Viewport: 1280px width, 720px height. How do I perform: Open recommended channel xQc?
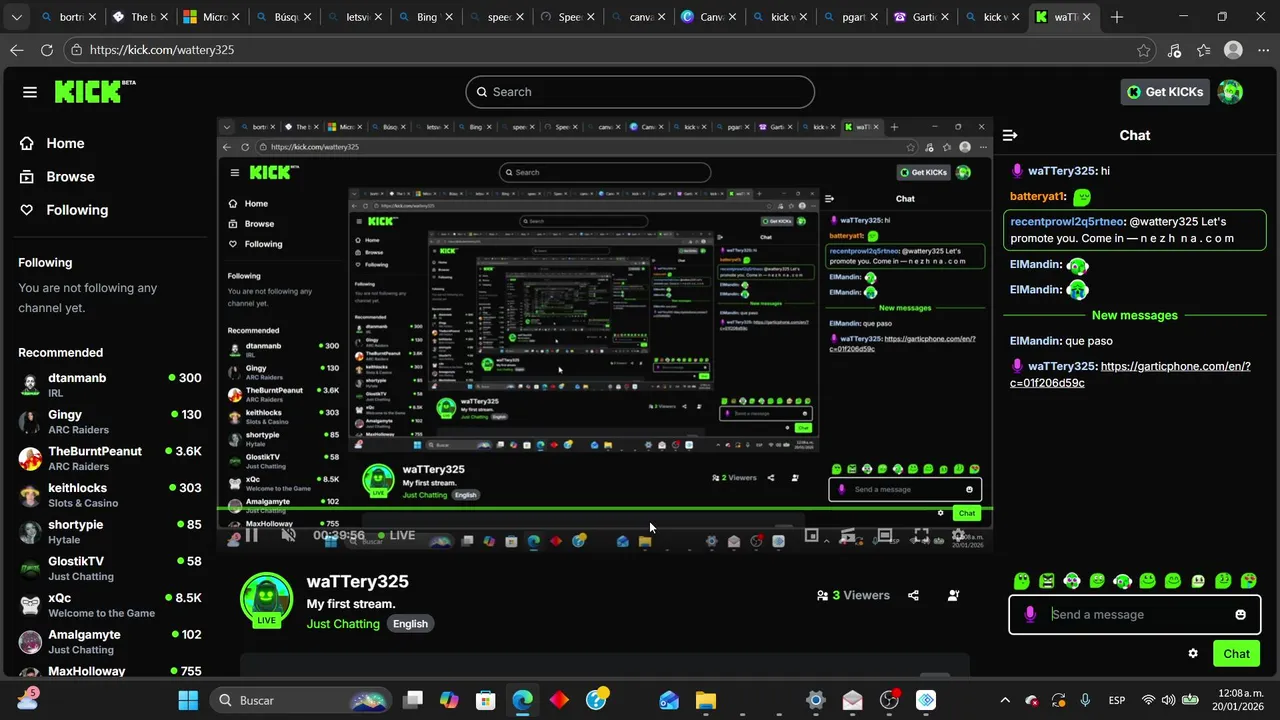coord(110,605)
